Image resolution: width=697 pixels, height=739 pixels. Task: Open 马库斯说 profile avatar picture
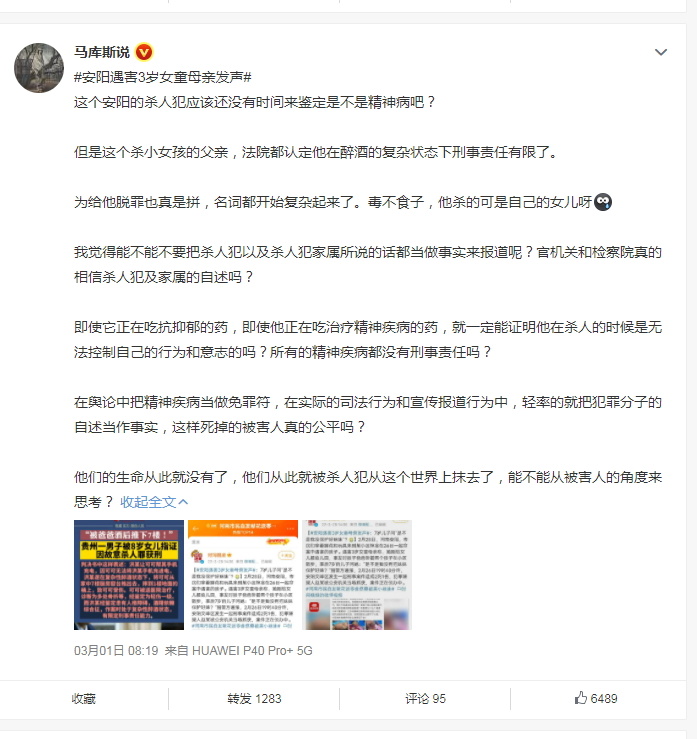39,68
